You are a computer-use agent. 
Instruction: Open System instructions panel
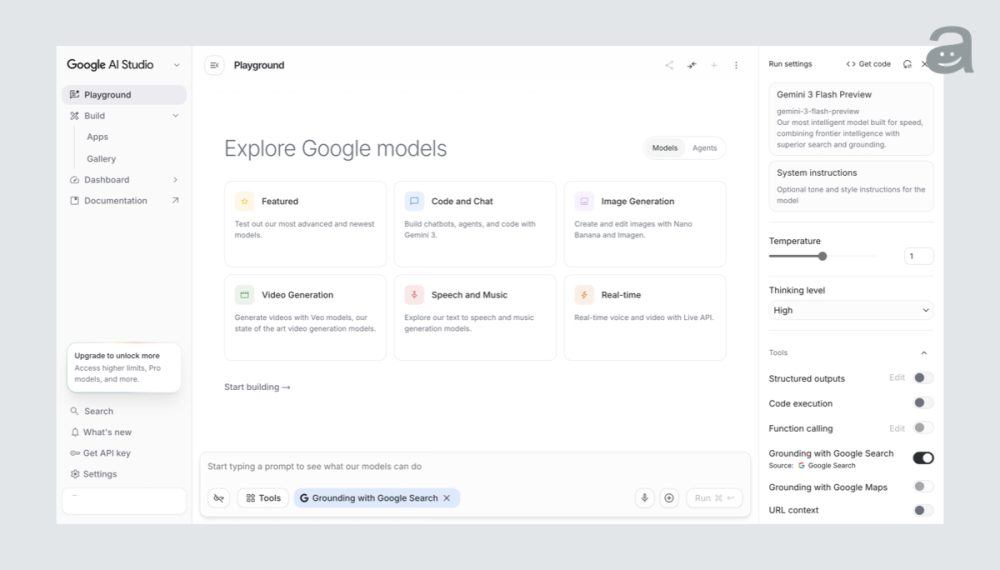tap(851, 186)
